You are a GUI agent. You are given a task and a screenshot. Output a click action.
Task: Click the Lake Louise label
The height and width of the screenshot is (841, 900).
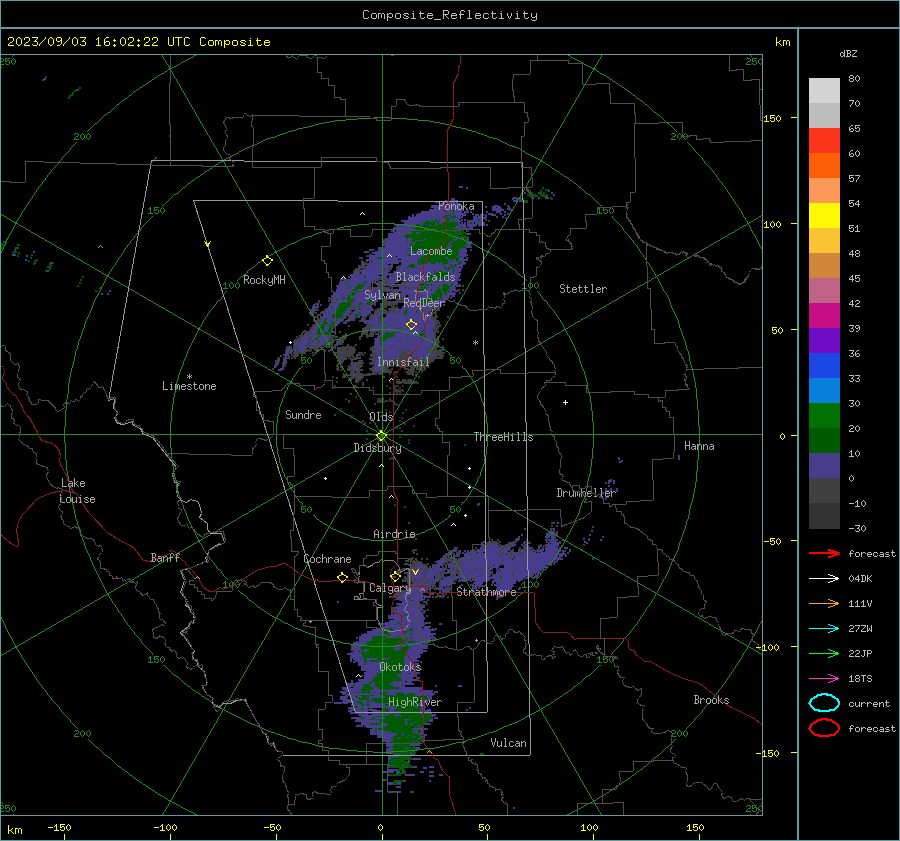coord(77,491)
